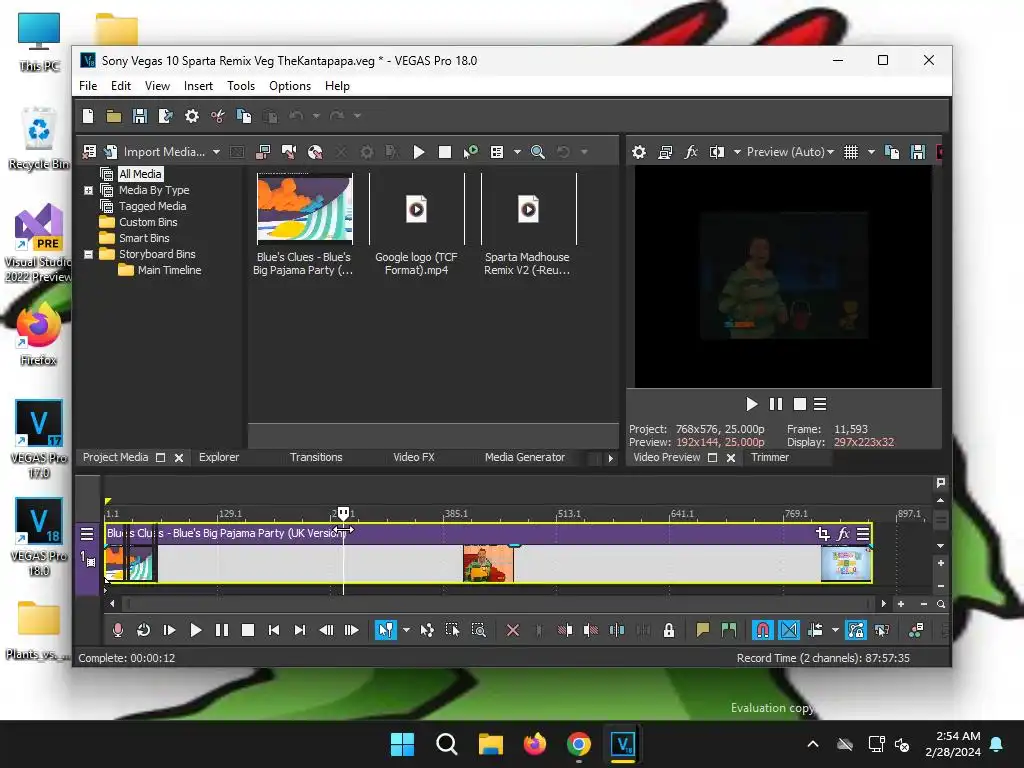The image size is (1024, 768).
Task: Play the timeline from transport bar
Action: [x=195, y=630]
